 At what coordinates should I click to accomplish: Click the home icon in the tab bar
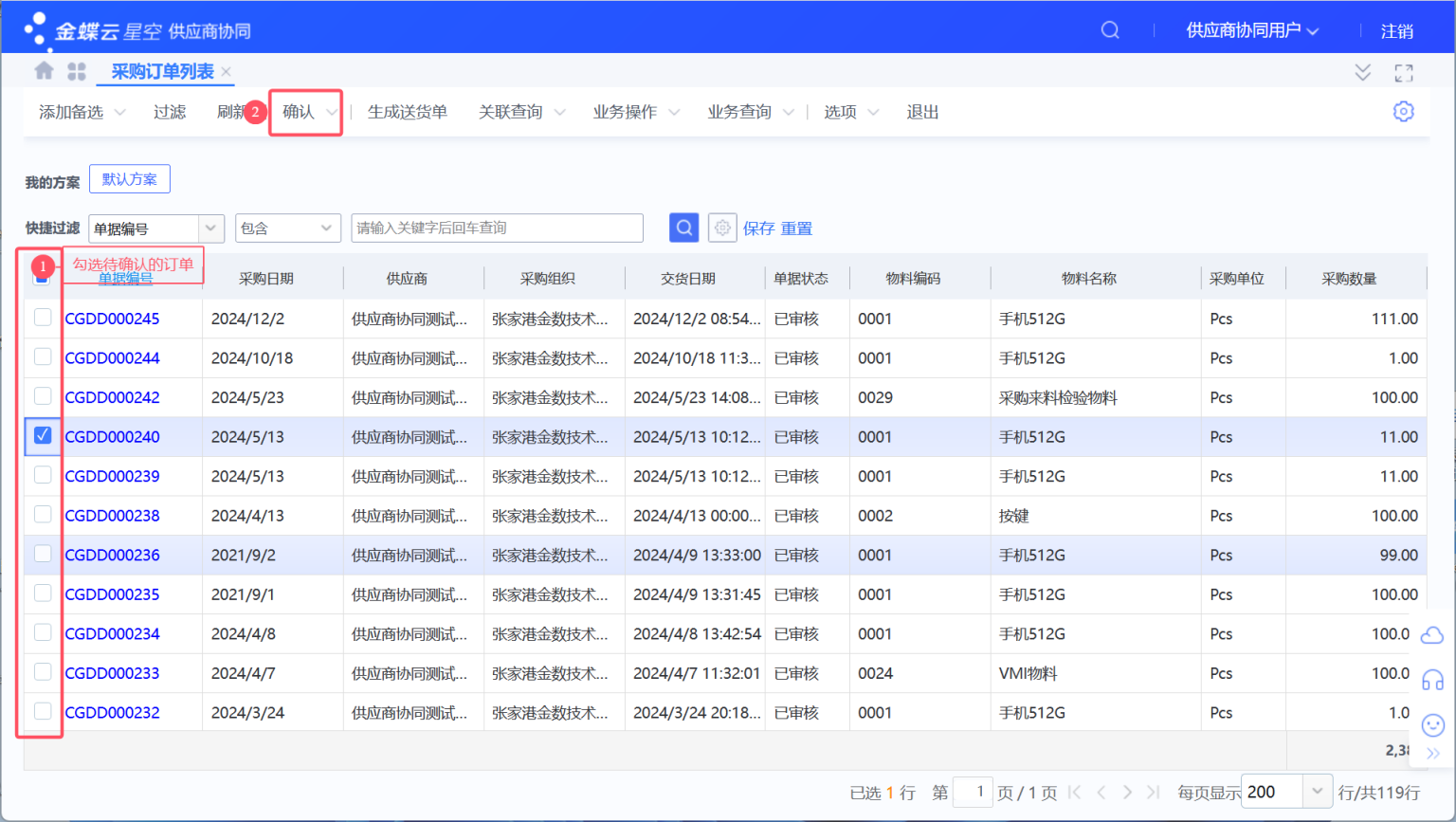point(44,69)
